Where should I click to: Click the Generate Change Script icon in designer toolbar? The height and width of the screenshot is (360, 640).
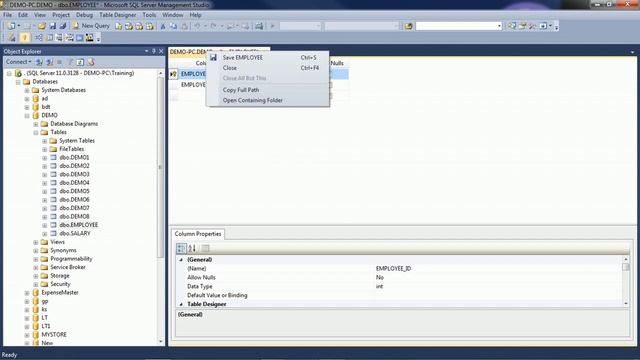point(11,38)
